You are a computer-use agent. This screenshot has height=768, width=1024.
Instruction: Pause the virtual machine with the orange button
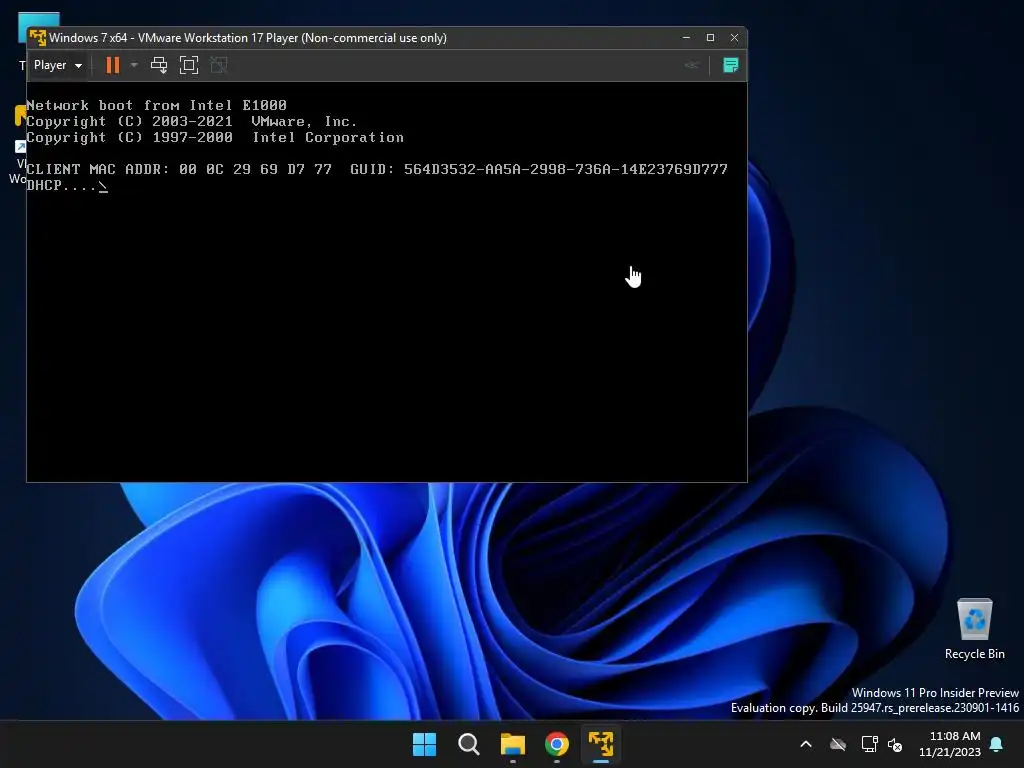pos(113,65)
